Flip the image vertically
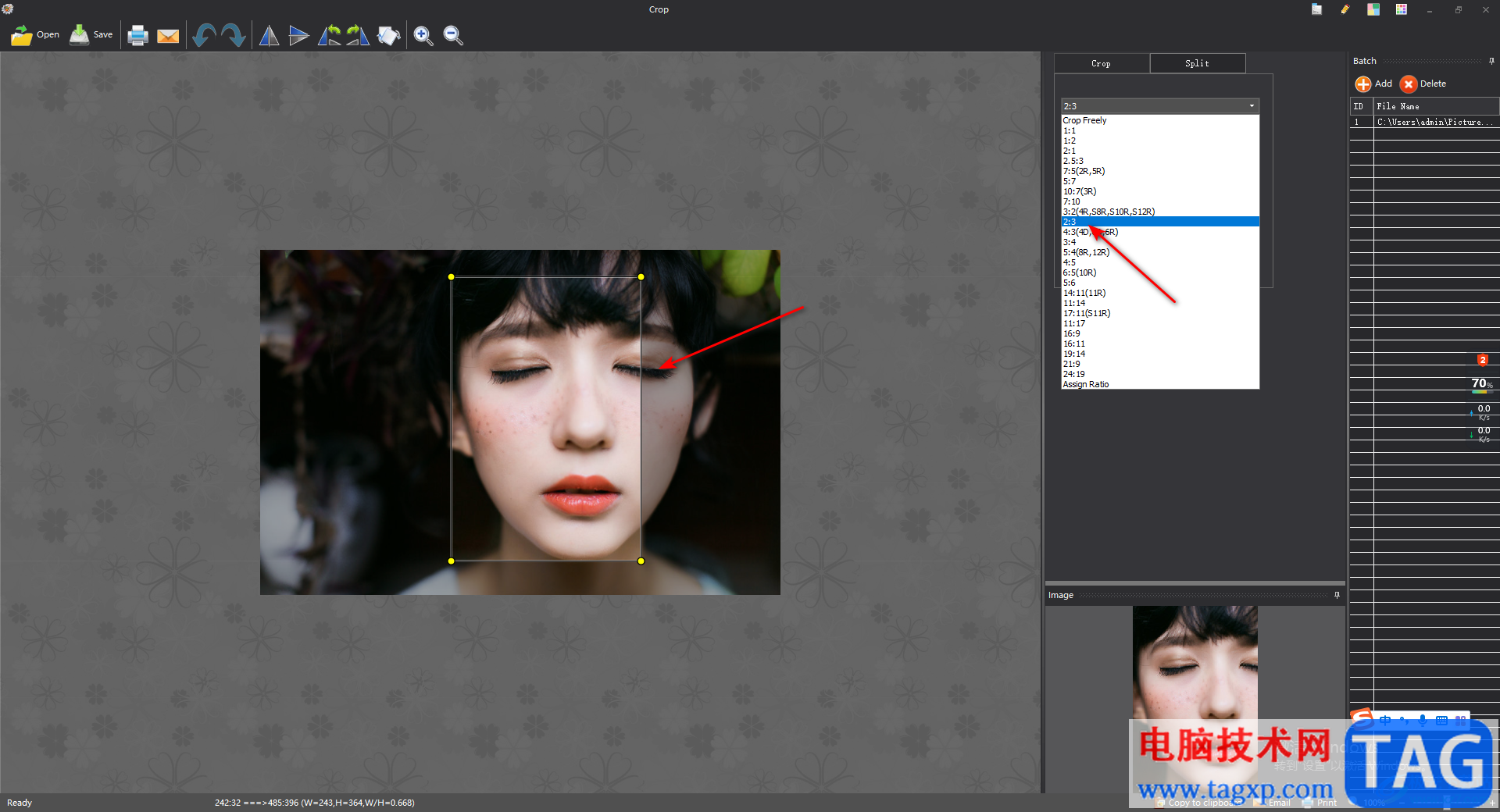This screenshot has width=1500, height=812. (x=298, y=35)
